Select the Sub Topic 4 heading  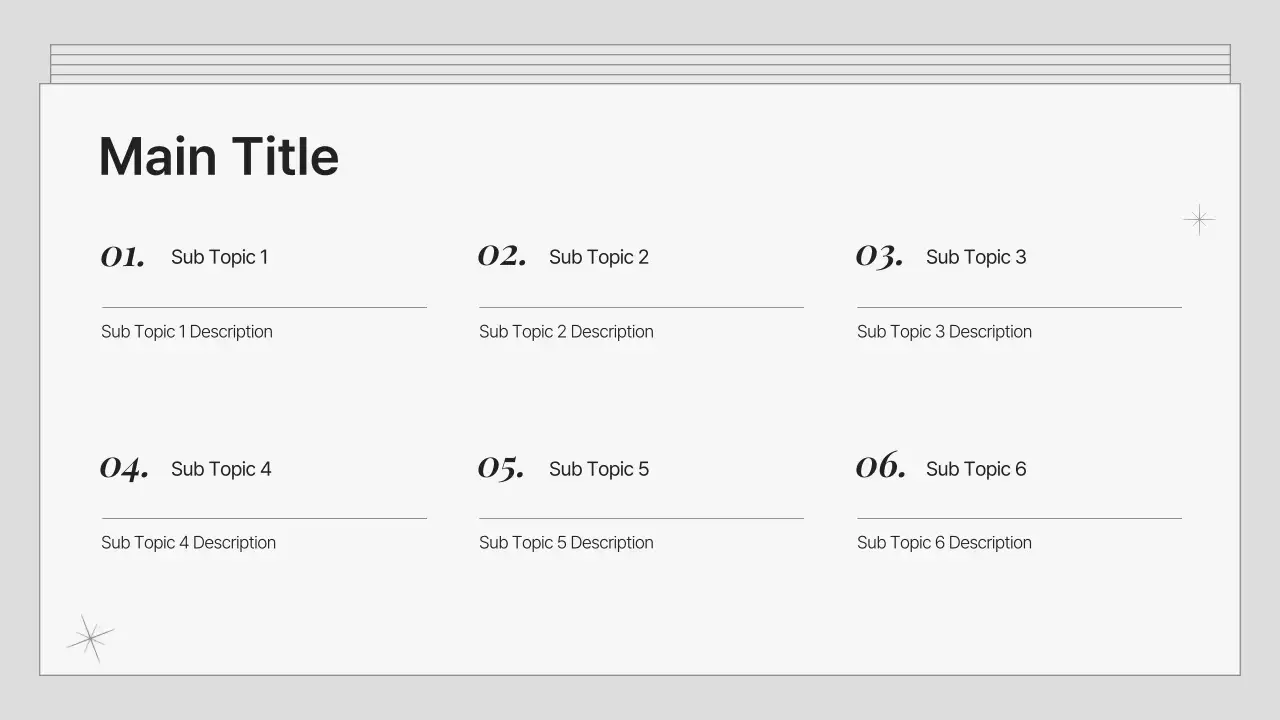220,469
